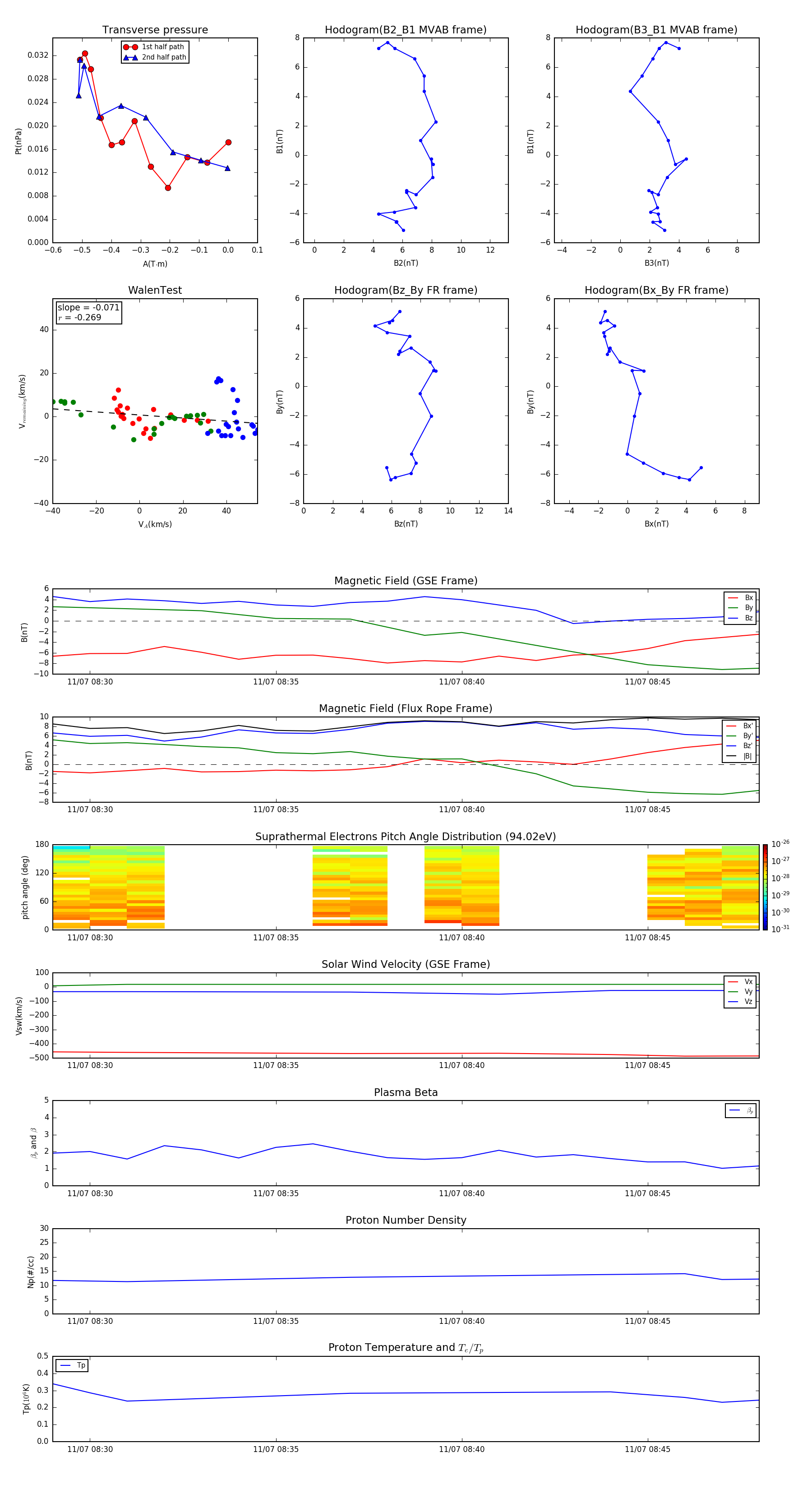Click the 'Proton Temperature and Te/Tp' title
Image resolution: width=812 pixels, height=1489 pixels.
click(x=406, y=1347)
